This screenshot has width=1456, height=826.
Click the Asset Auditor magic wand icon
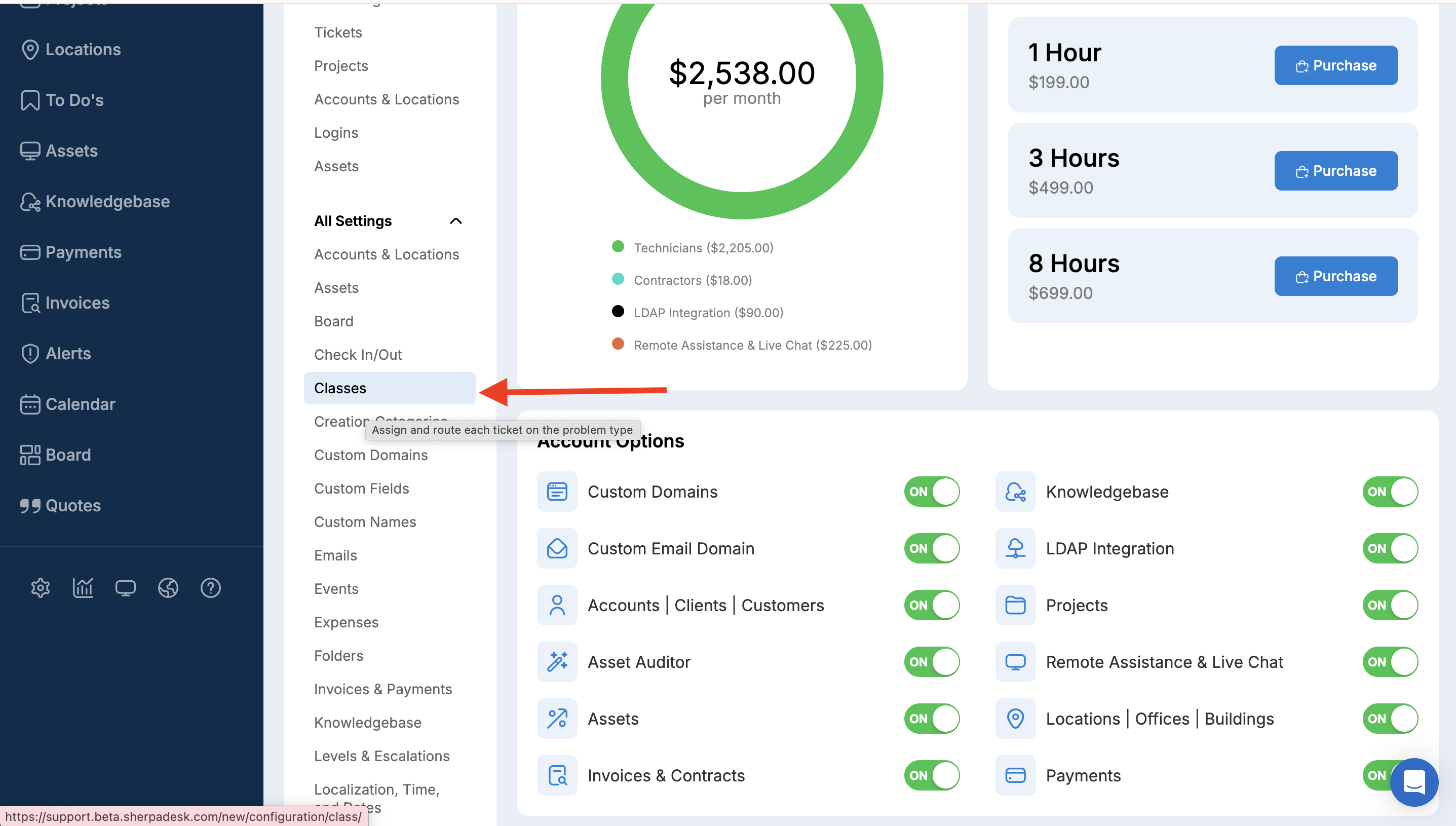(557, 661)
